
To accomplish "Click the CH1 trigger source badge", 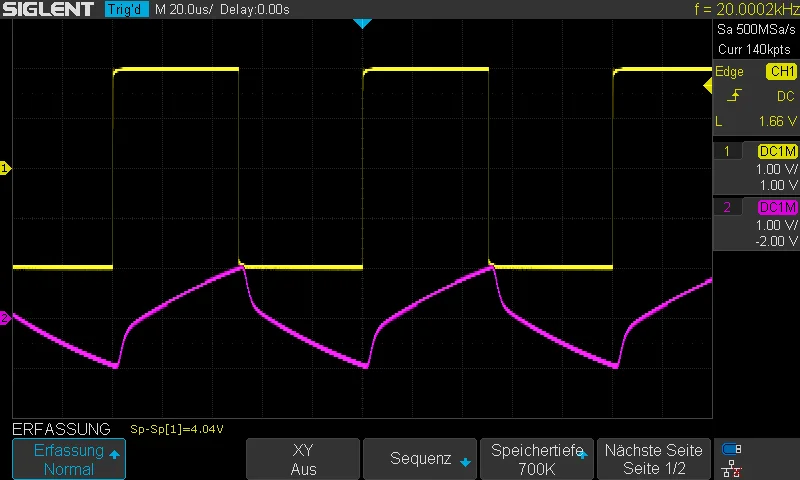I will pos(782,71).
